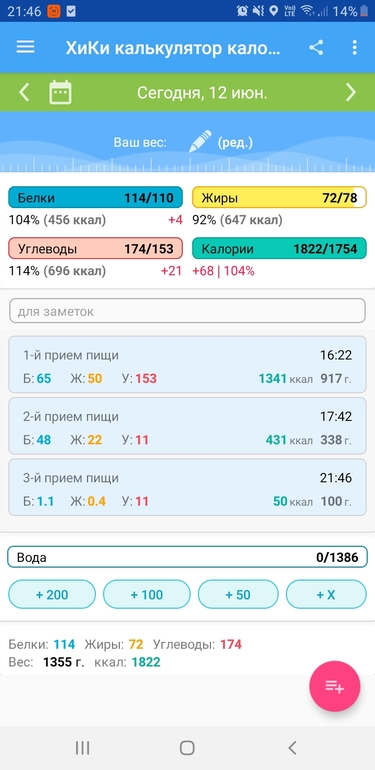Add 100 ml of water
Viewport: 375px width, 770px height.
click(147, 595)
